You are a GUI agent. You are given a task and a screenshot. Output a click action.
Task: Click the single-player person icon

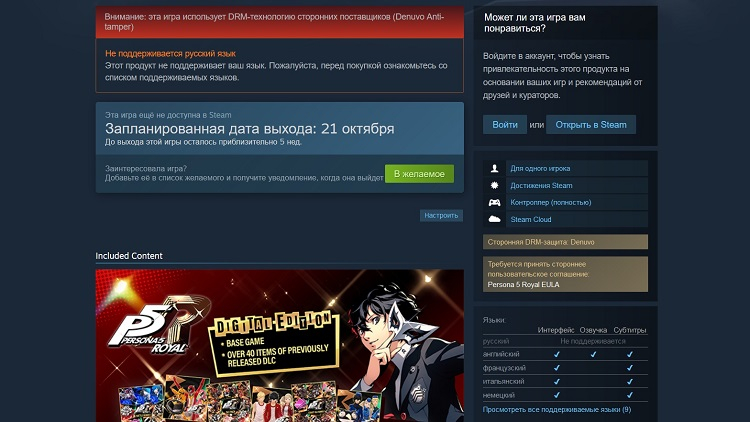click(x=494, y=168)
